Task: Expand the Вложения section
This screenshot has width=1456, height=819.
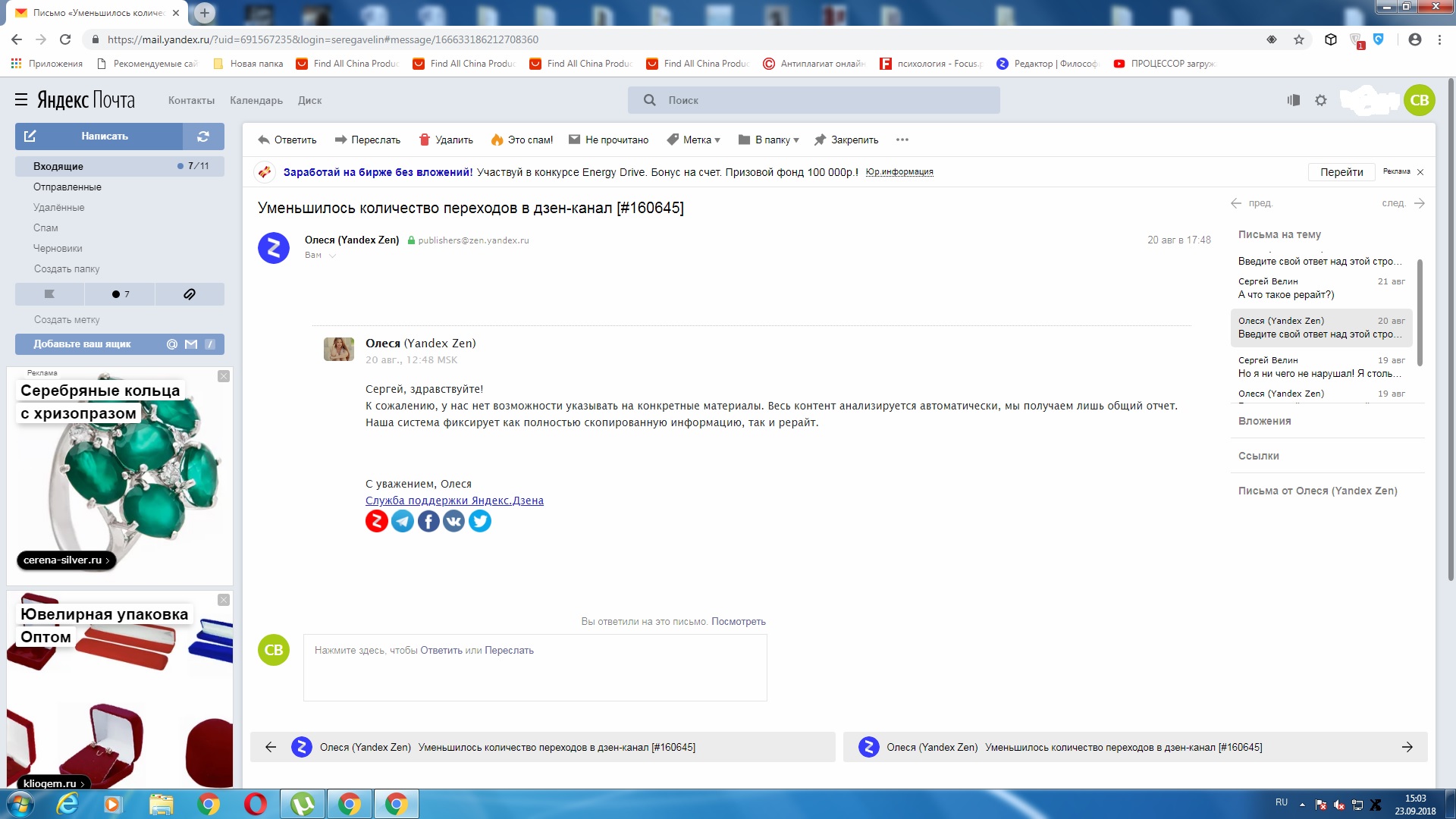Action: point(1264,421)
